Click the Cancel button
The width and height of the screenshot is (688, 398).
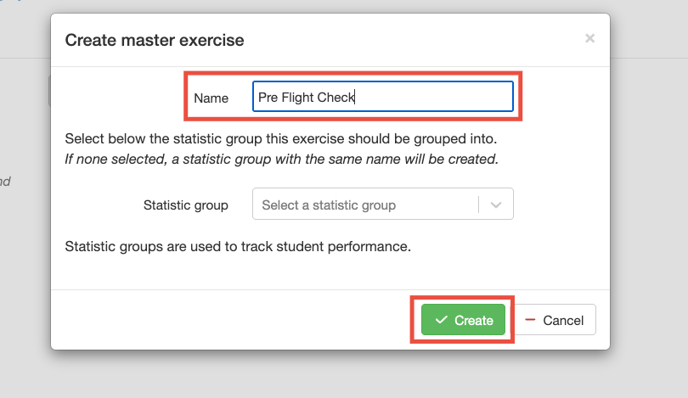(555, 320)
